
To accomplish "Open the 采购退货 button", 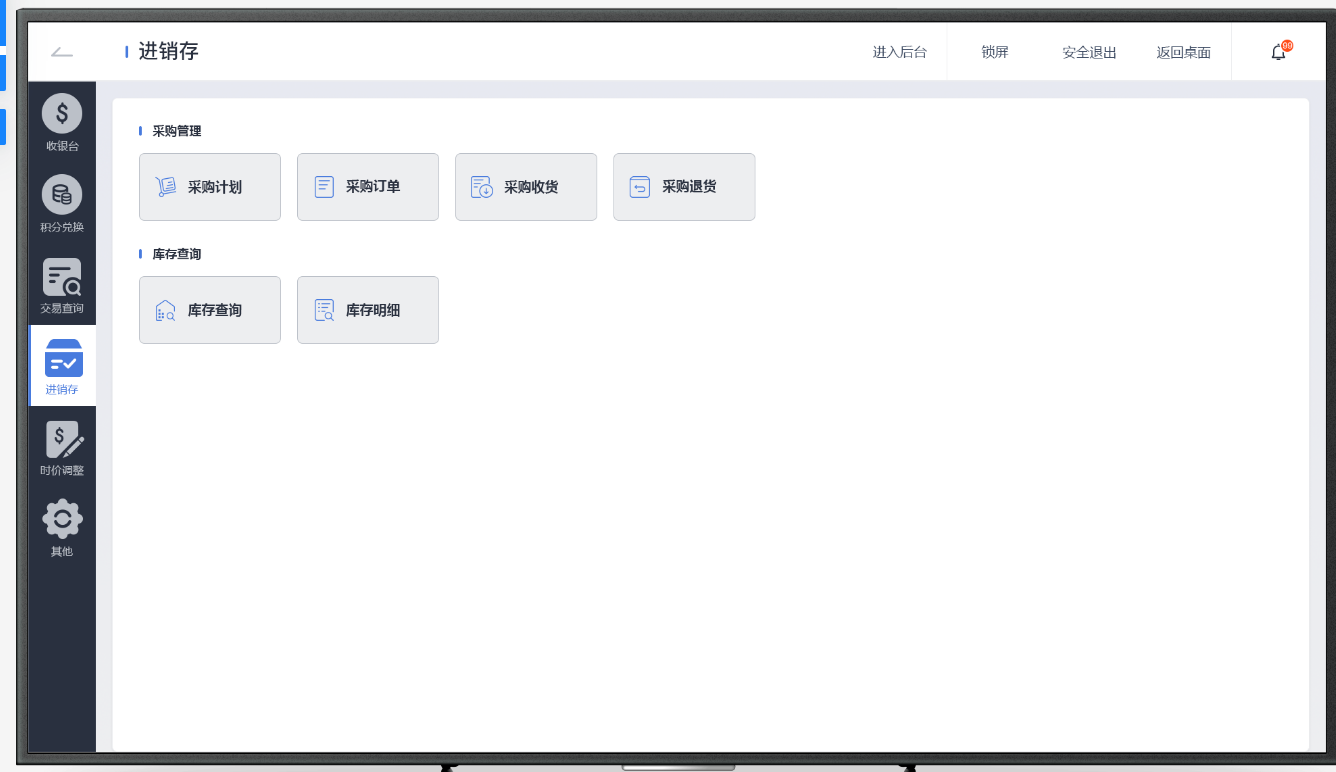I will click(684, 187).
